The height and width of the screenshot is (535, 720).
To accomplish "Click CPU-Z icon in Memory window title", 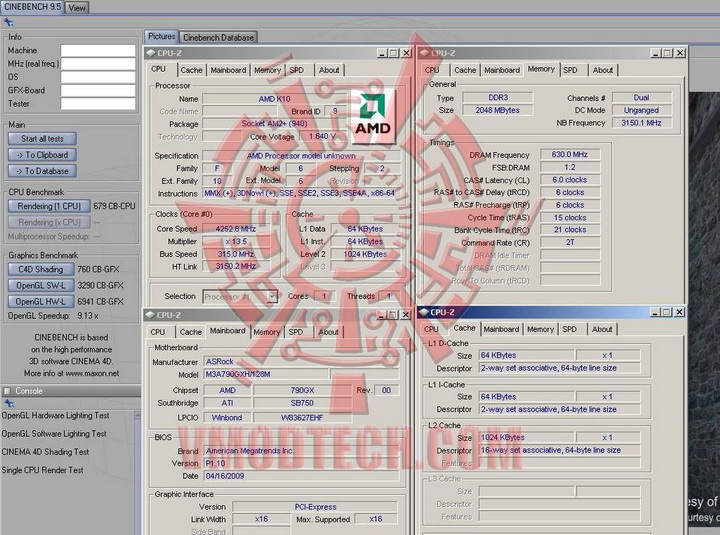I will 424,53.
